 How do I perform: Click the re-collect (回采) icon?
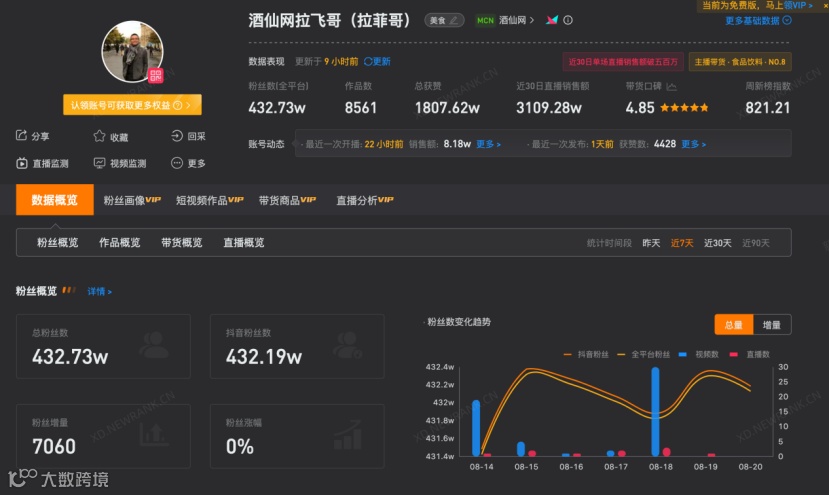[x=177, y=136]
